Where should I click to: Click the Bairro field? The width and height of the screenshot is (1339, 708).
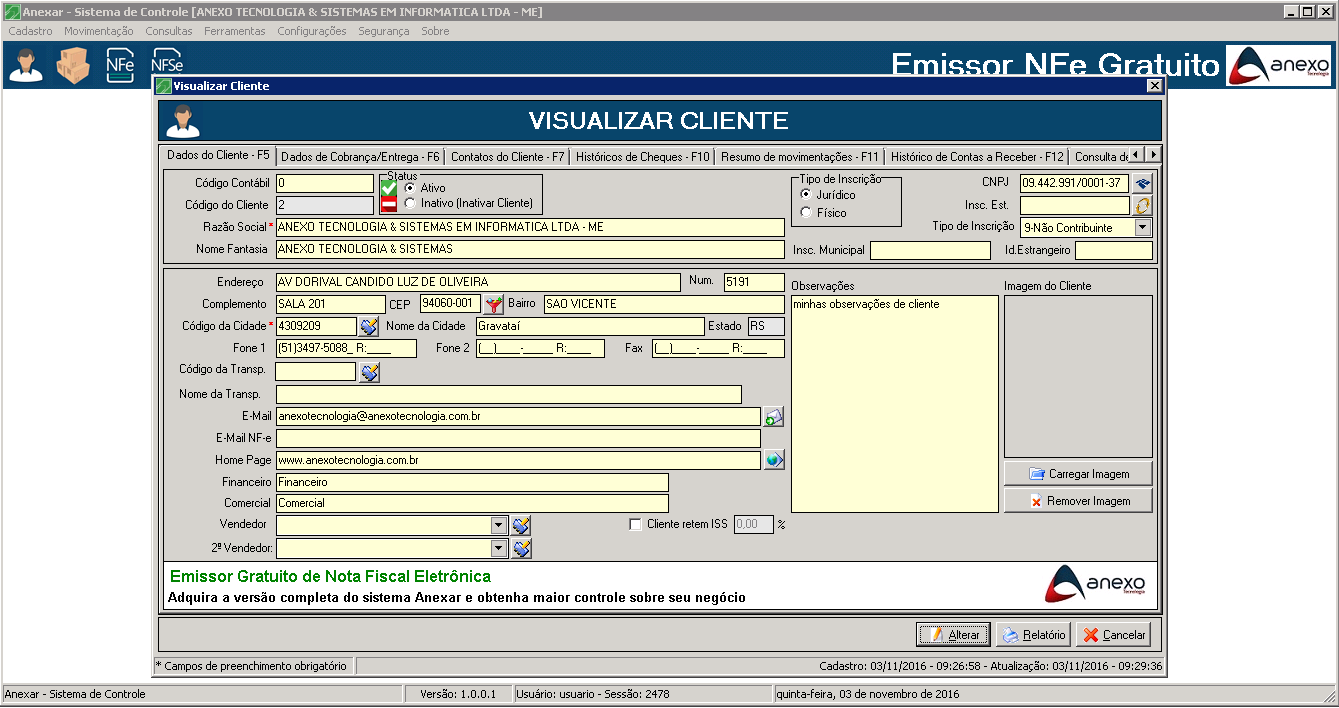tap(663, 304)
